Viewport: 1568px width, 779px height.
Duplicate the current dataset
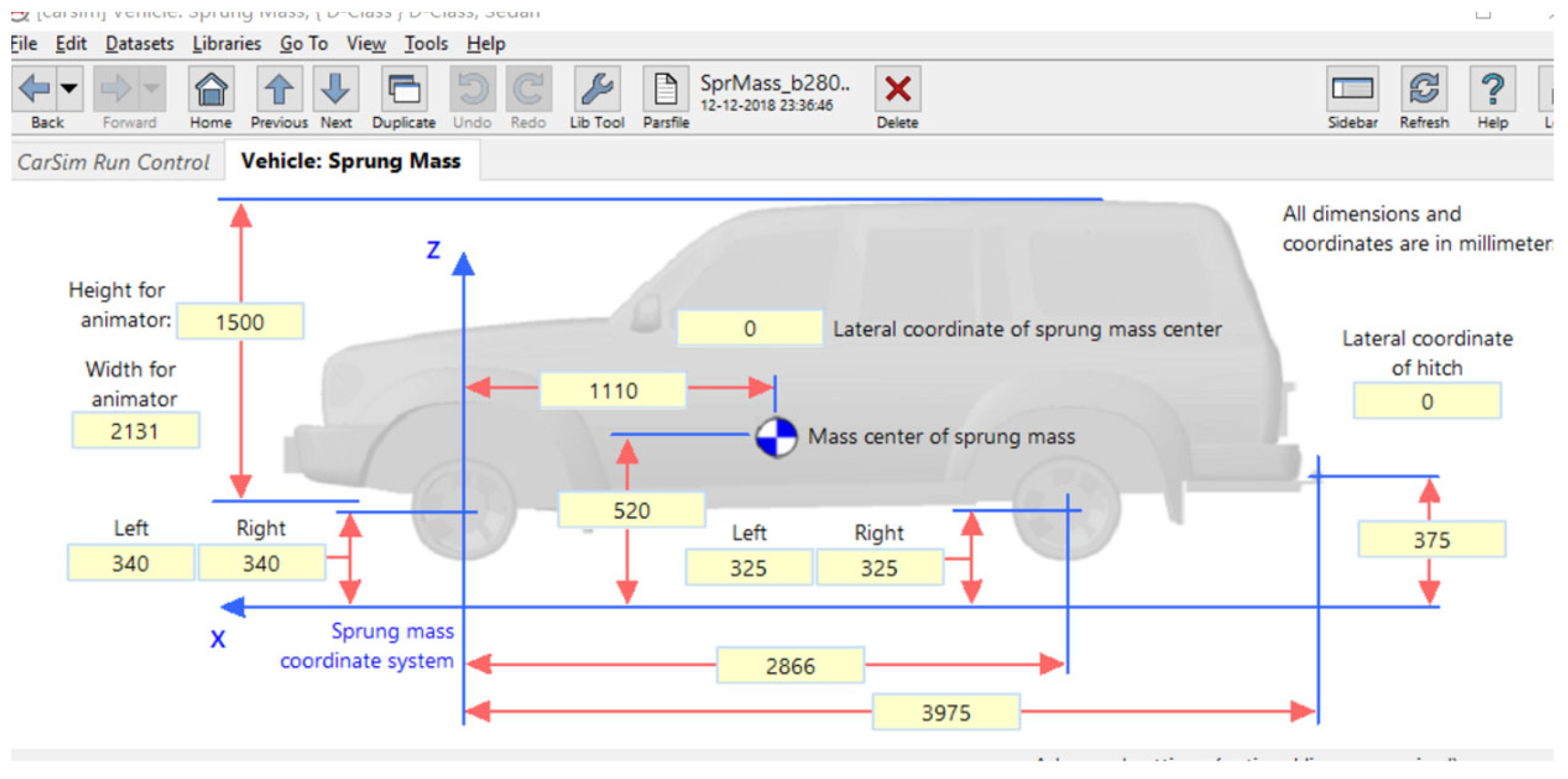click(x=404, y=89)
